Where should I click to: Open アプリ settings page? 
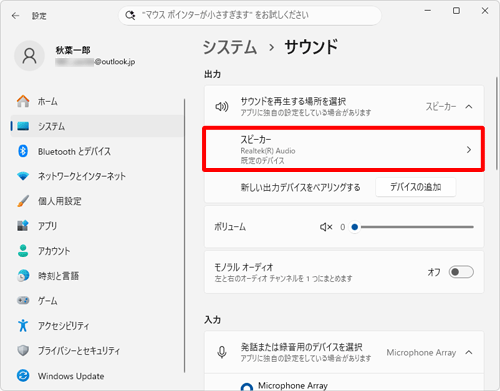point(97,226)
